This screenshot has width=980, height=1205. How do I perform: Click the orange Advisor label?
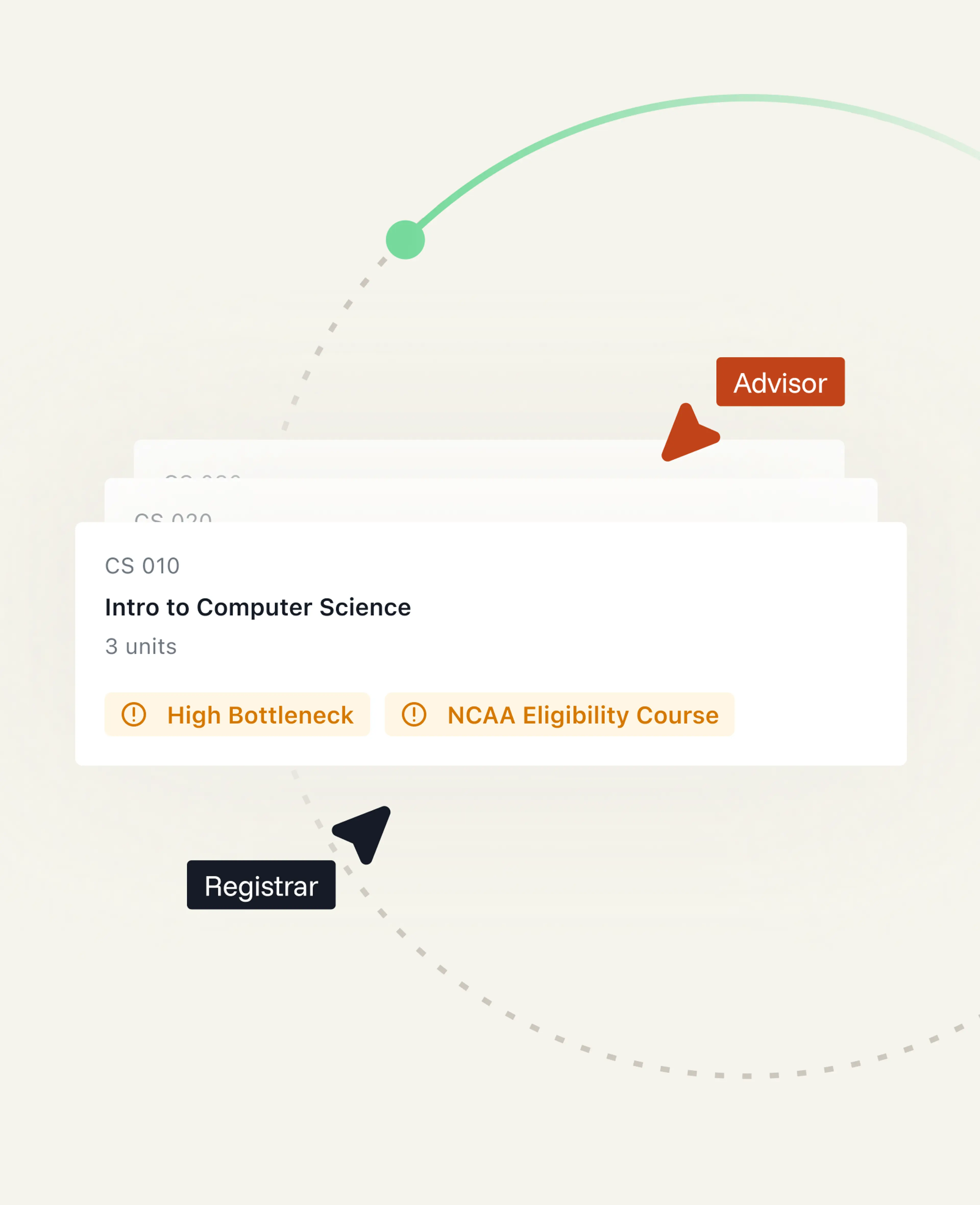(x=780, y=382)
